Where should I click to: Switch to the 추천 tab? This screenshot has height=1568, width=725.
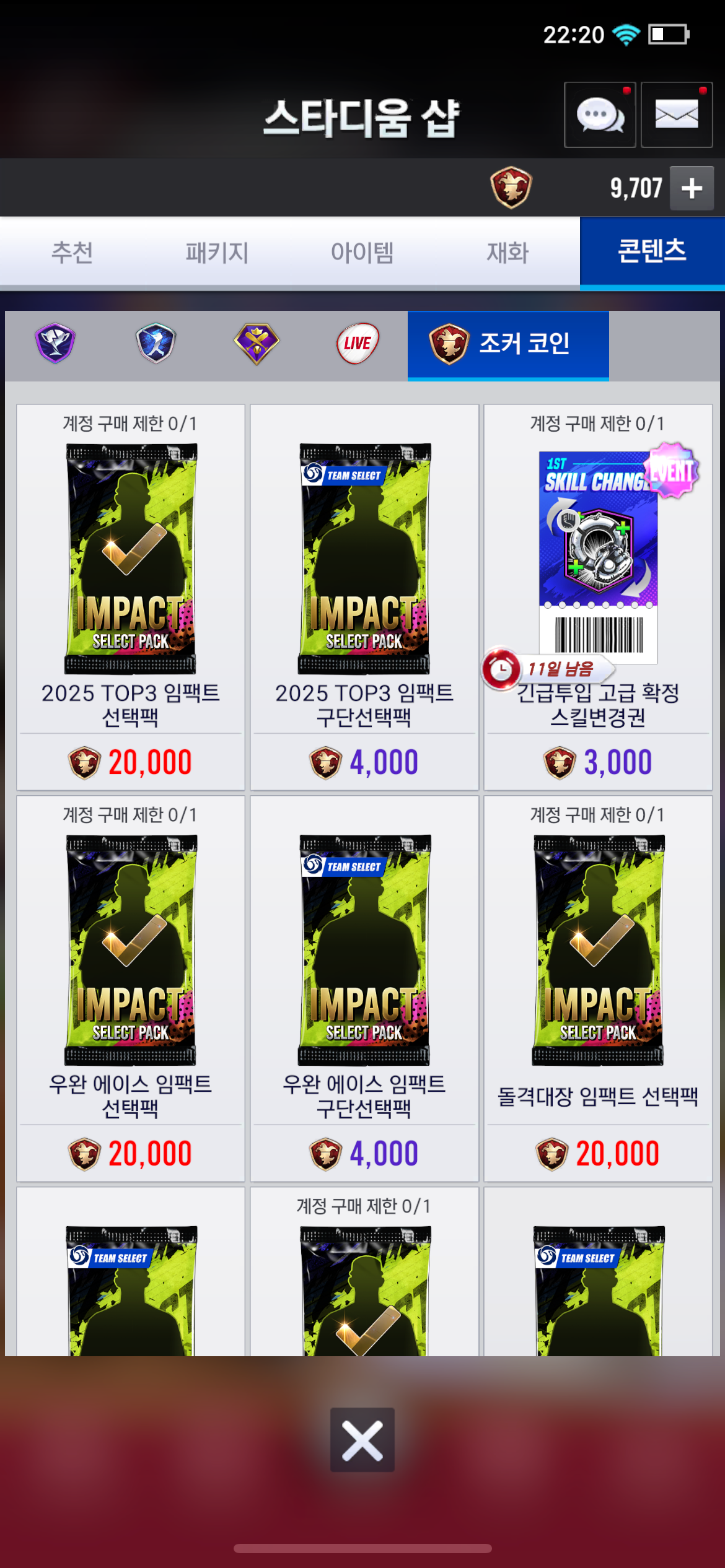tap(72, 252)
